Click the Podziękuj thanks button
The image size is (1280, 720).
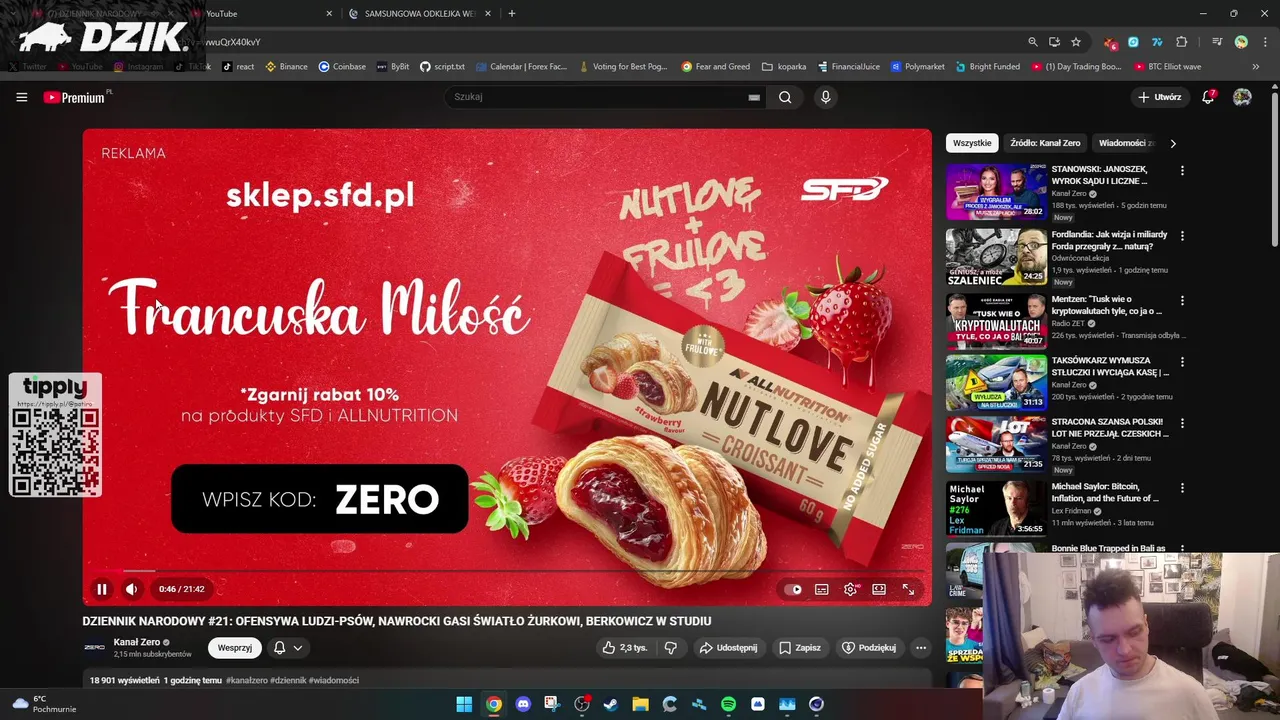click(x=869, y=648)
